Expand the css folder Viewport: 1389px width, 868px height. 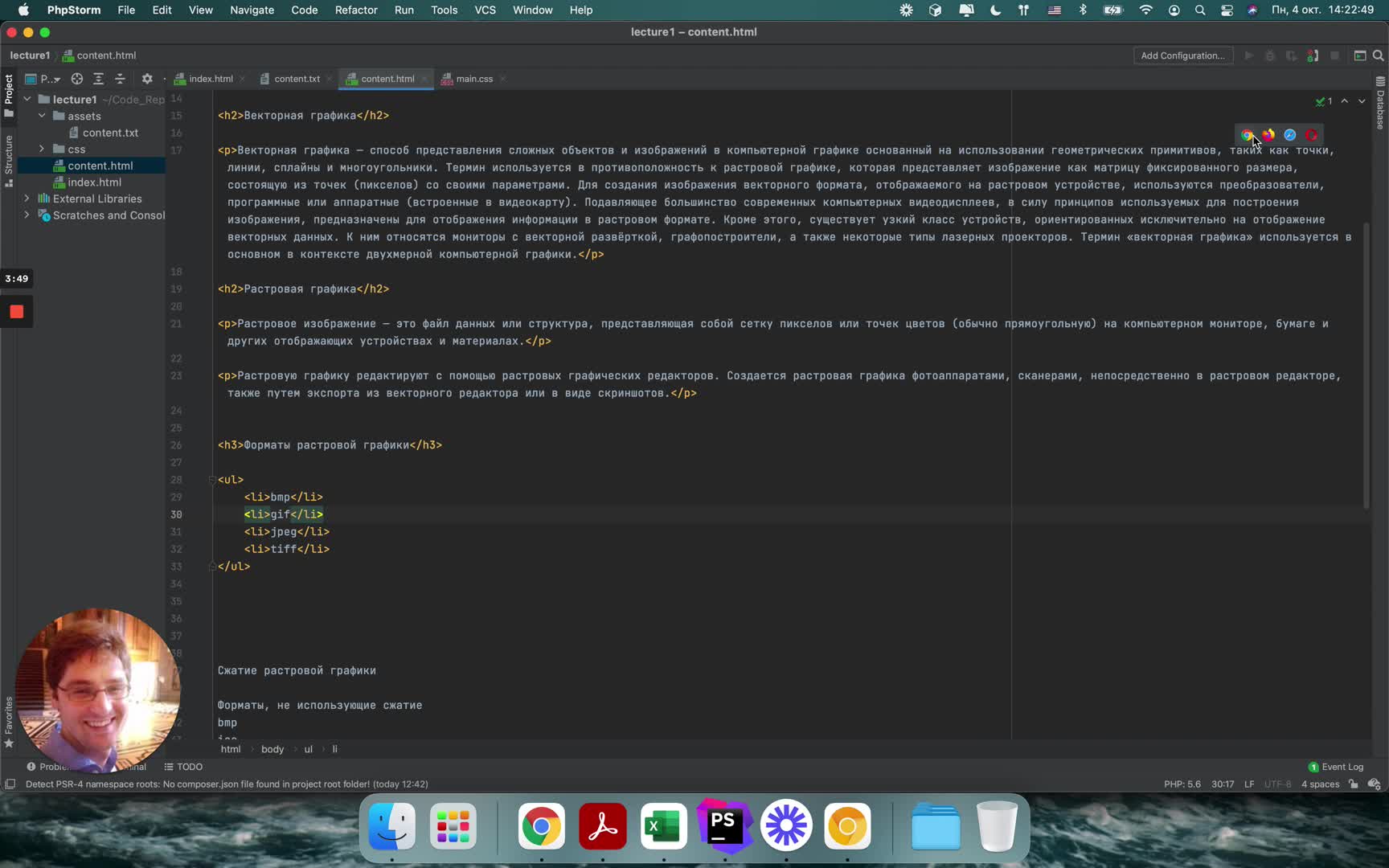[x=42, y=149]
